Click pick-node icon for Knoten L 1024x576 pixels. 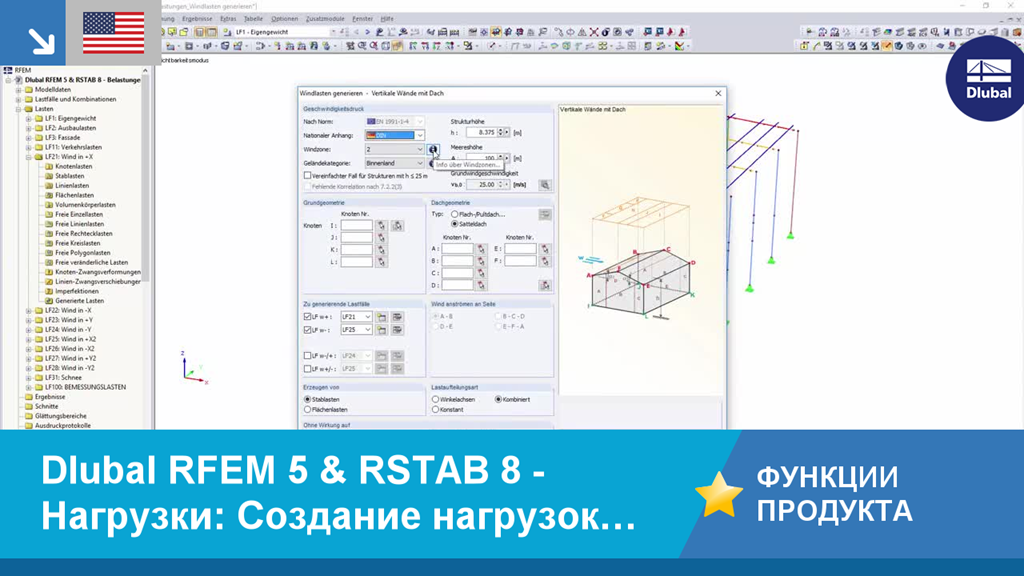[x=381, y=262]
